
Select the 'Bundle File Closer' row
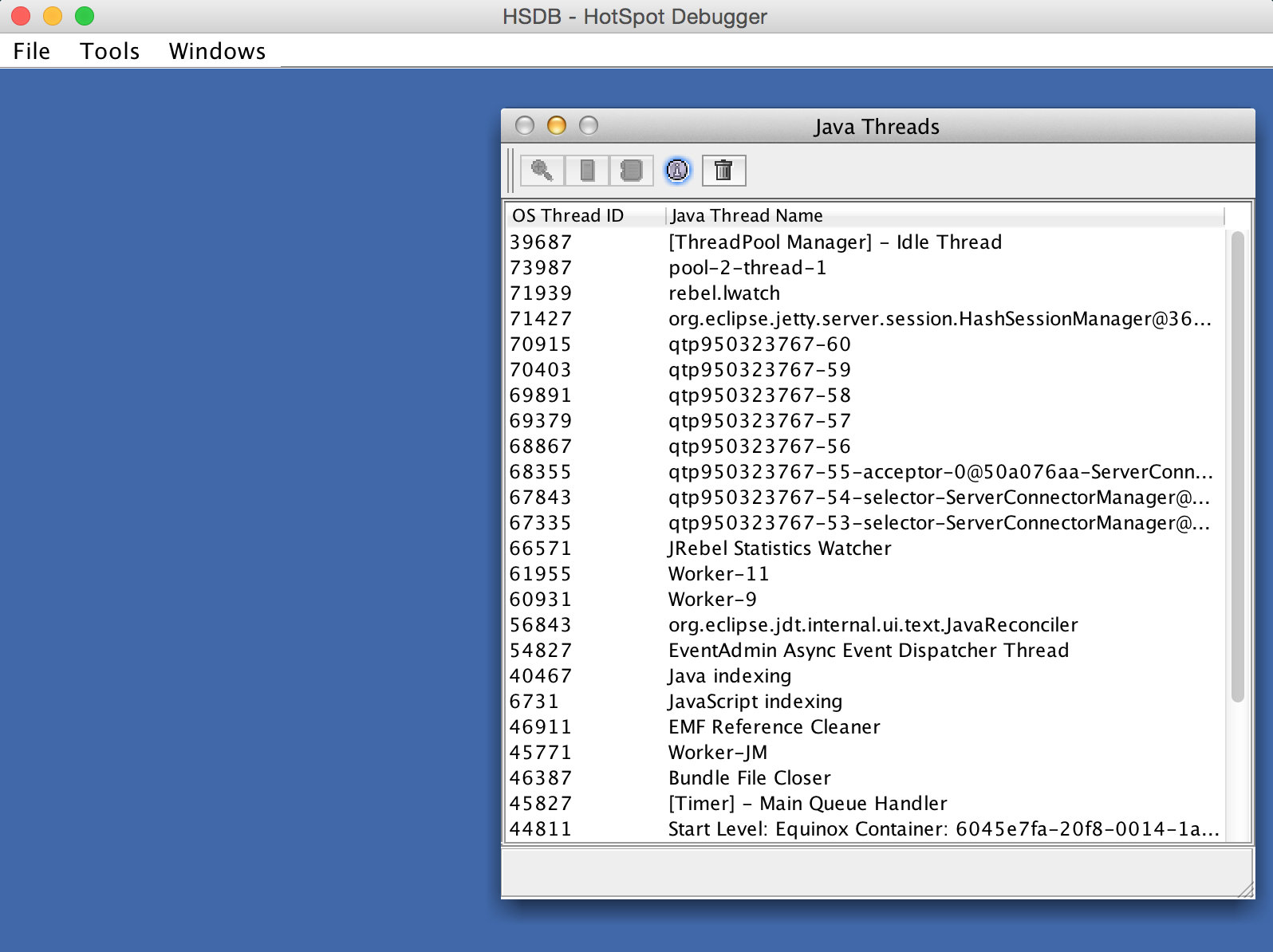866,778
